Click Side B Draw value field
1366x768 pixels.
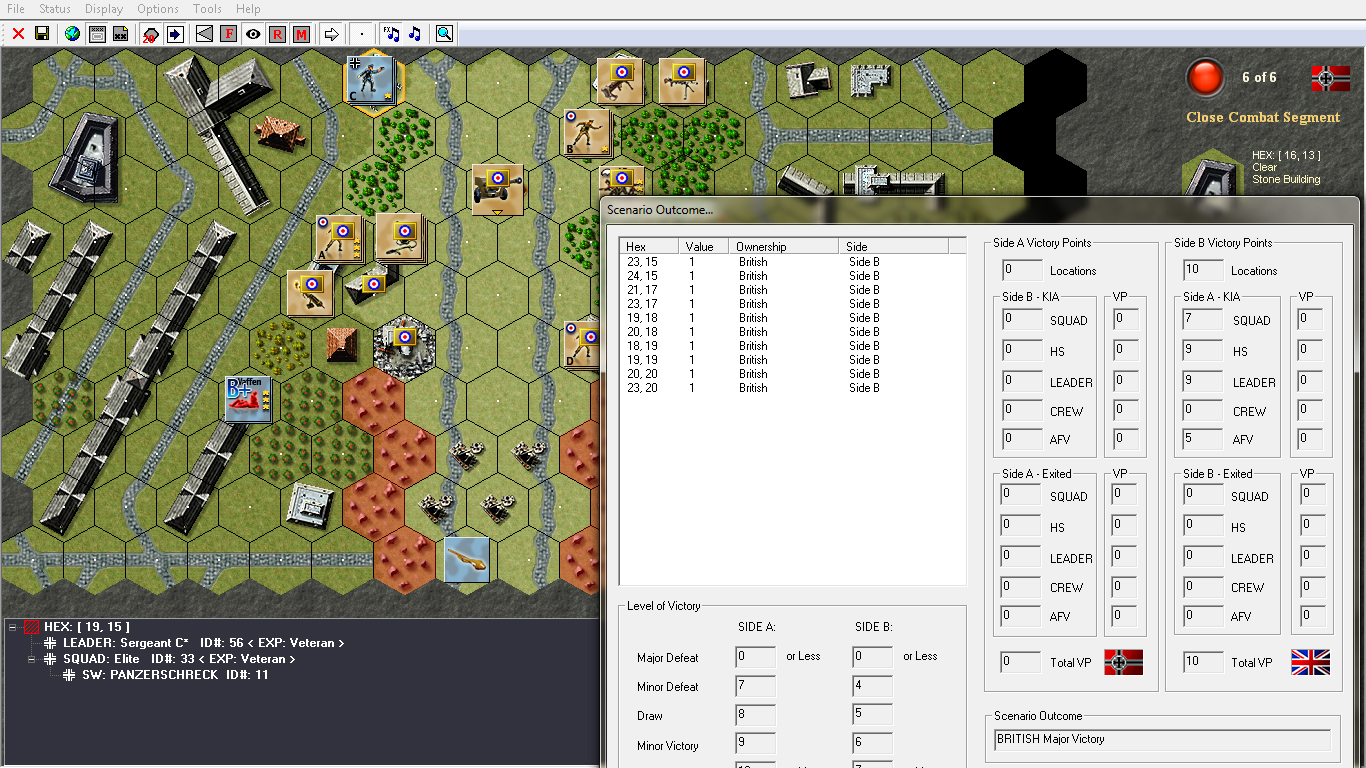point(873,715)
